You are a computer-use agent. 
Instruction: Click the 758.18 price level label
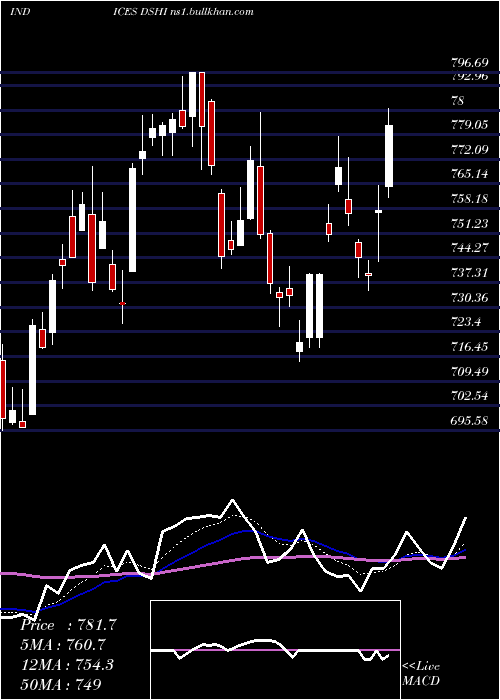(x=470, y=199)
